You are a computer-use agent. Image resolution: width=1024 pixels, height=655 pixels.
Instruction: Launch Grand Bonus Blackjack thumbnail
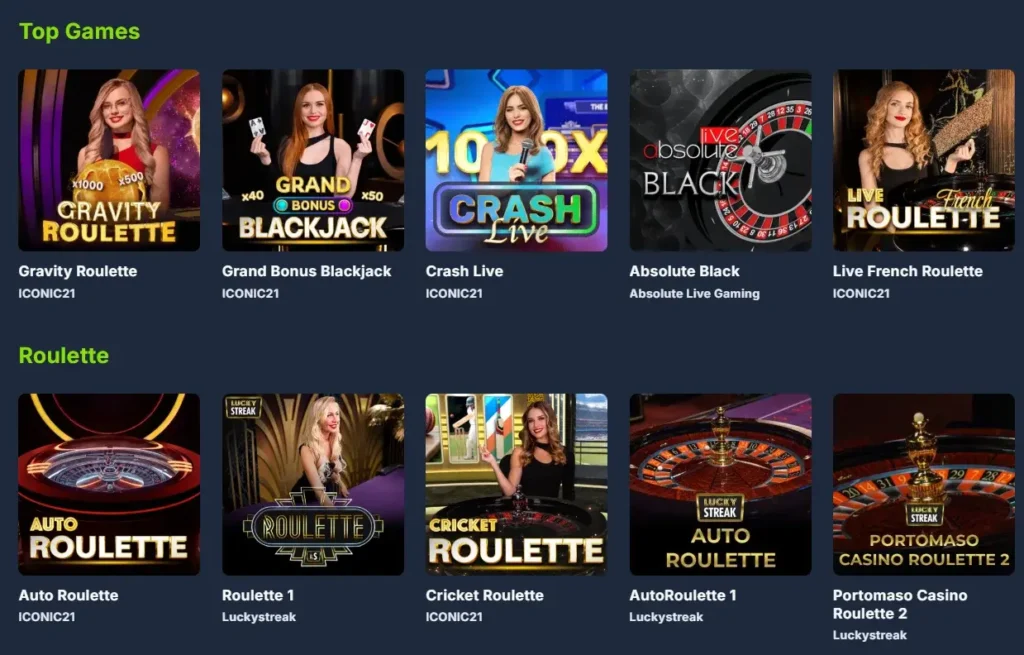313,160
